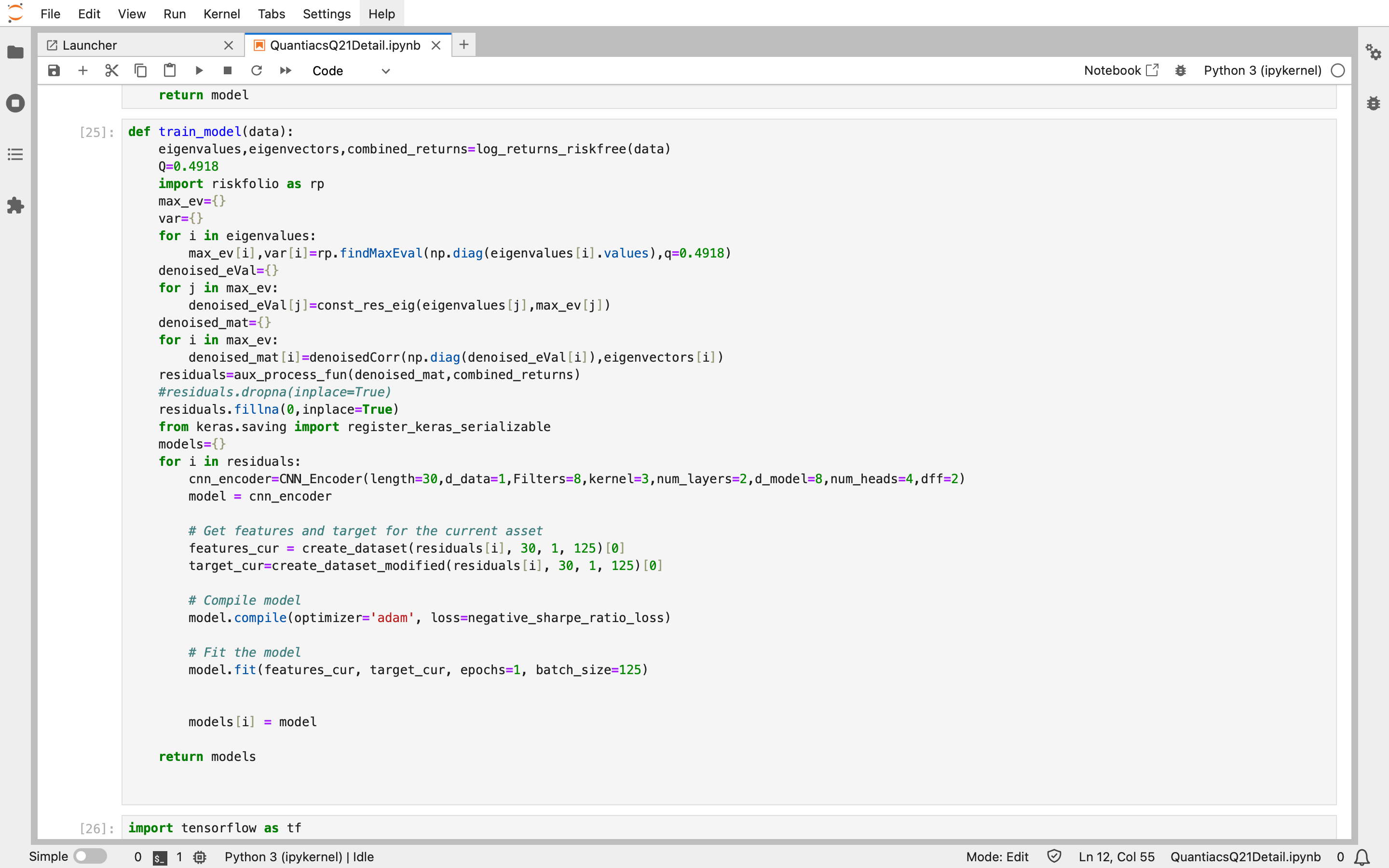Open the file browser sidebar
1389x868 pixels.
tap(15, 52)
